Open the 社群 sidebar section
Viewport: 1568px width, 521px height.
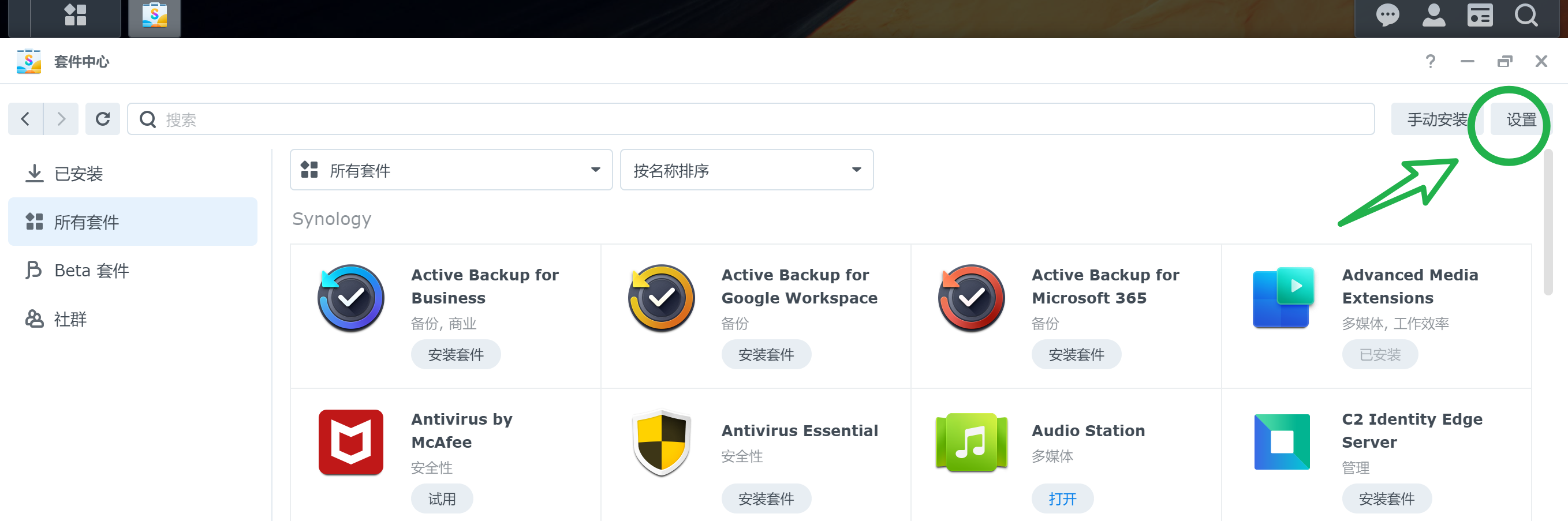coord(70,320)
